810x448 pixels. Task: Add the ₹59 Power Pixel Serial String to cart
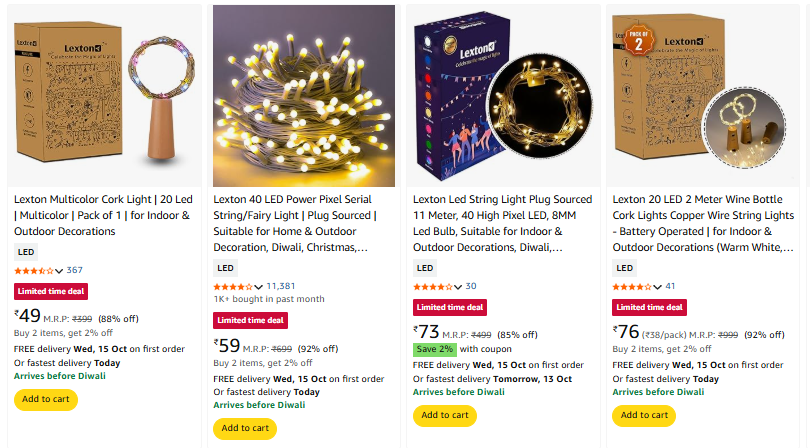[x=245, y=428]
